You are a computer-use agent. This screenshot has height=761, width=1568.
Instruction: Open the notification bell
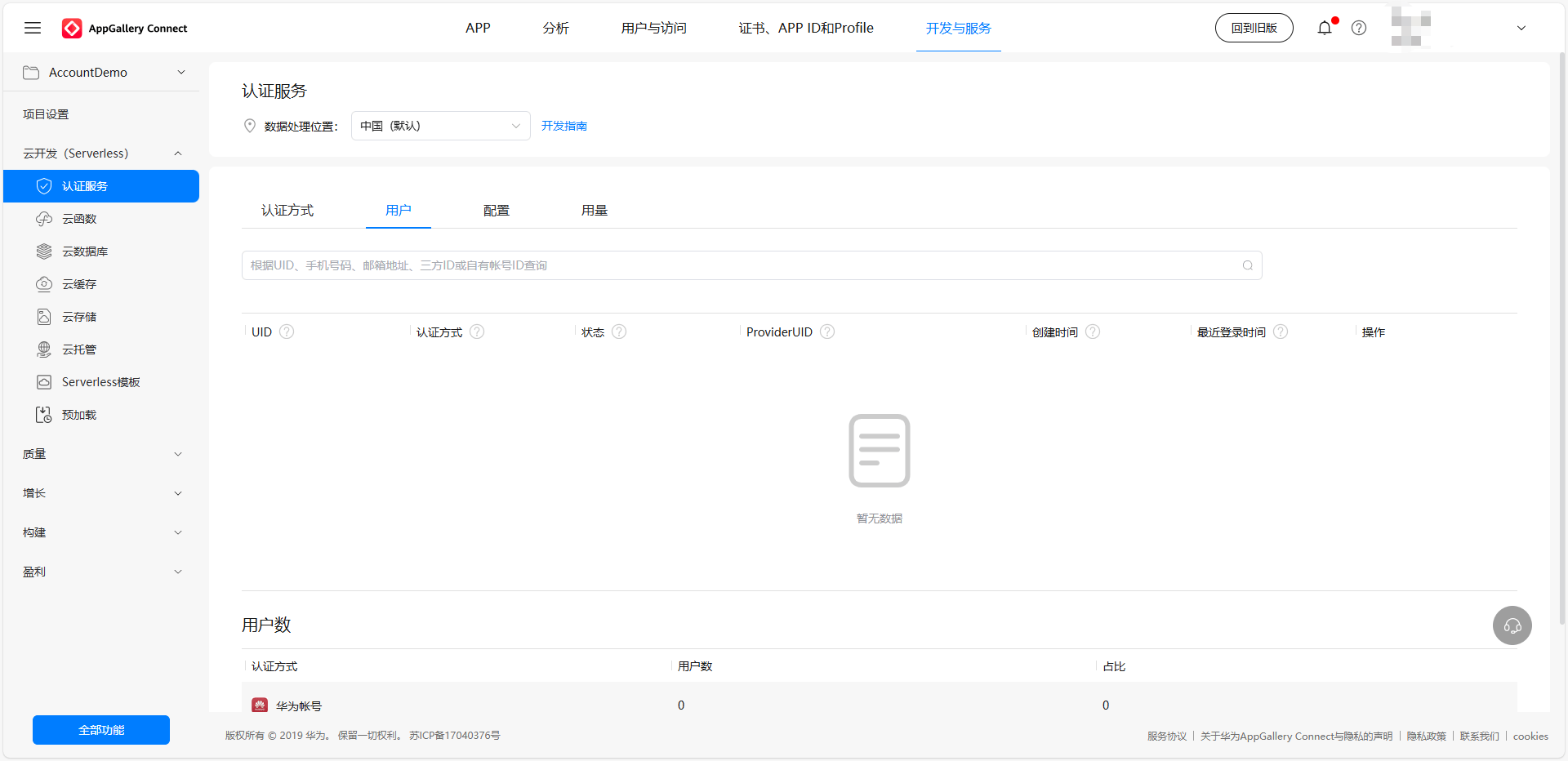pyautogui.click(x=1325, y=28)
